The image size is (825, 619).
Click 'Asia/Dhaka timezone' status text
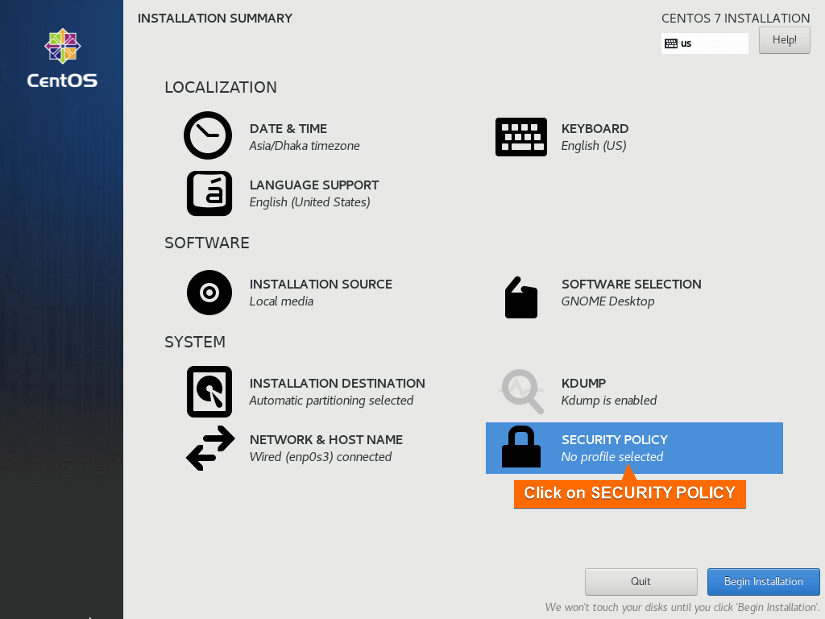point(304,146)
